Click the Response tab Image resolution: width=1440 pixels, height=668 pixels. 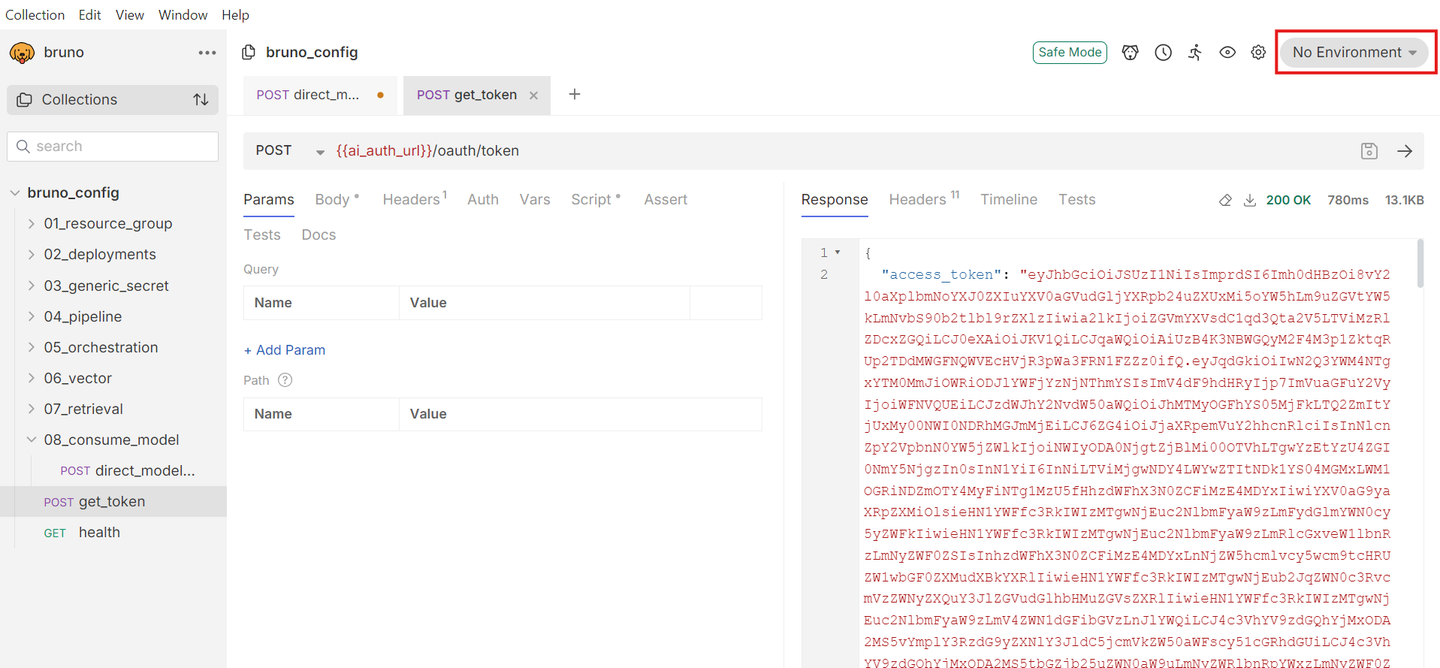[835, 200]
